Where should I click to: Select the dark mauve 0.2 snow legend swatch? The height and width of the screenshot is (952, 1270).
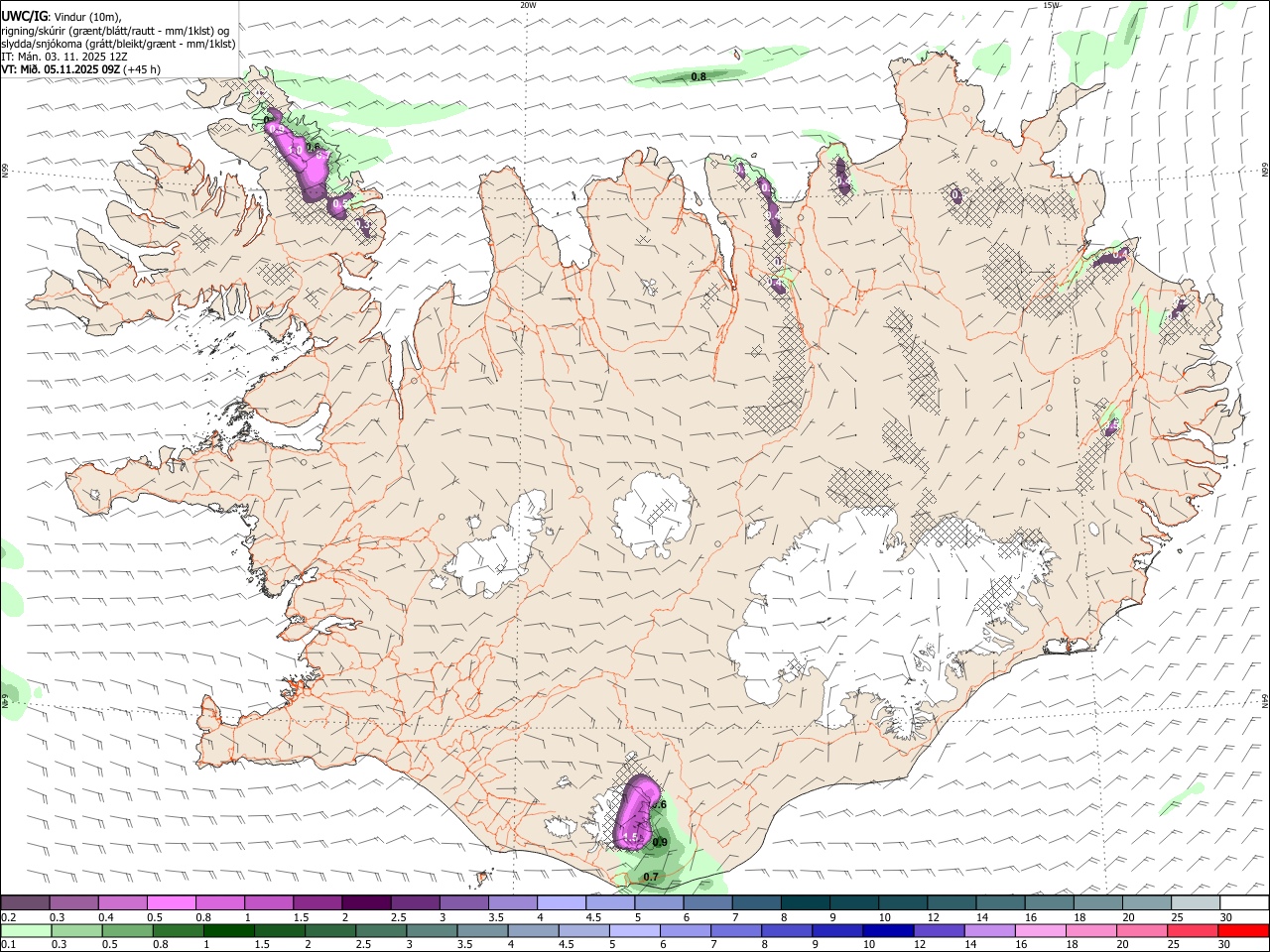(x=26, y=903)
